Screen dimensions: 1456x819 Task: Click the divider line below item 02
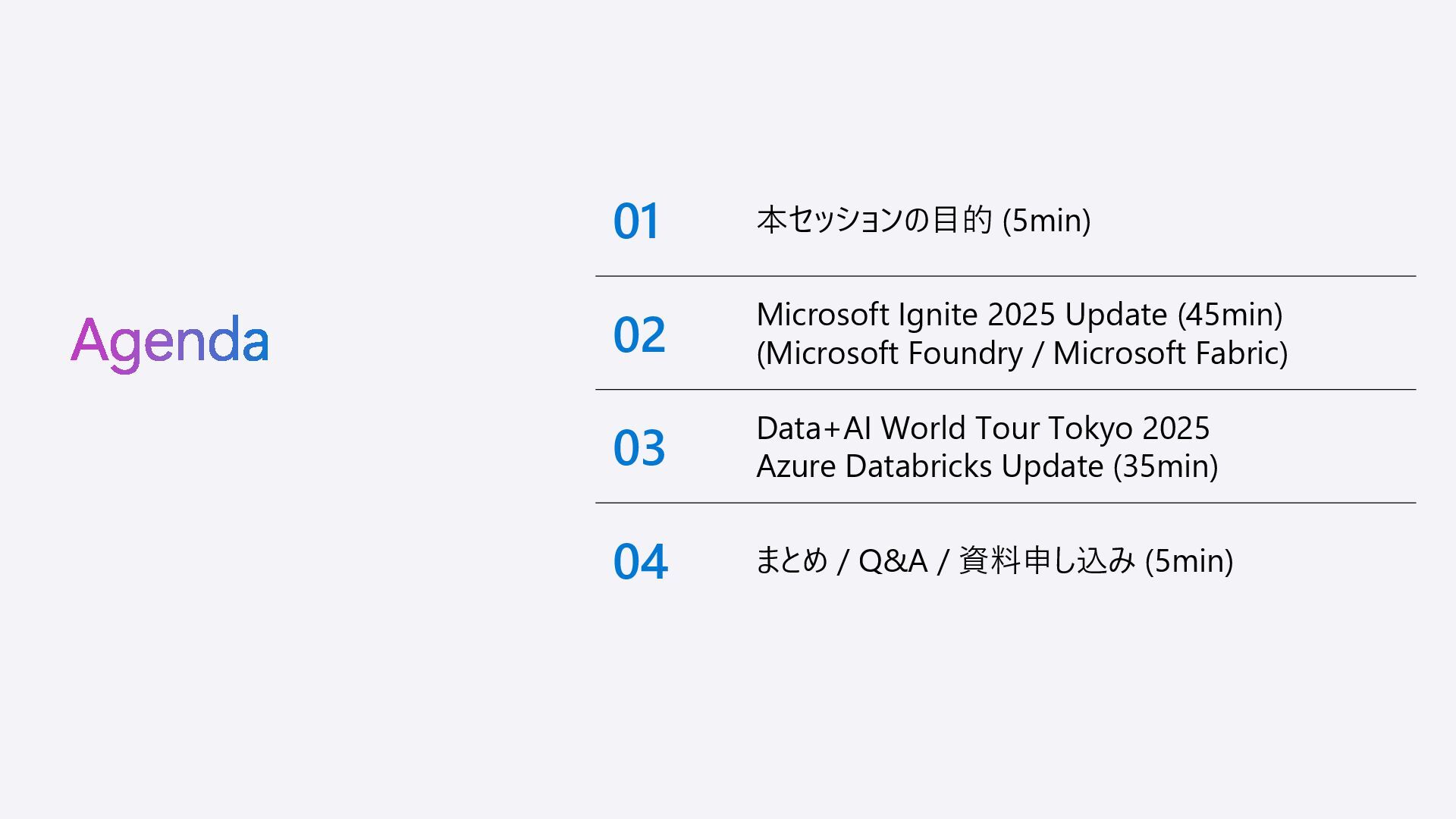coord(1006,390)
